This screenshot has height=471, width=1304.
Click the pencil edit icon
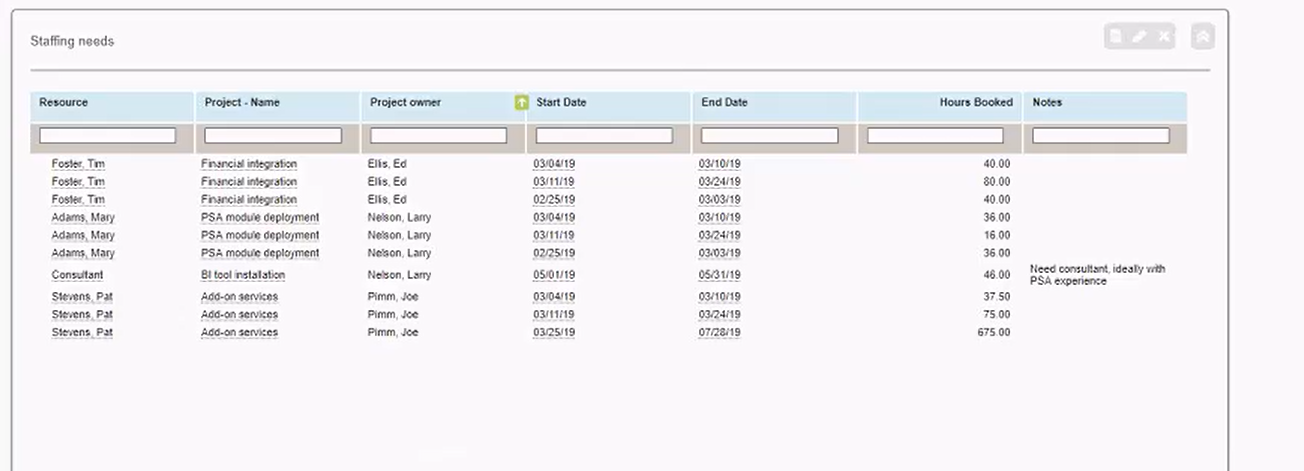(1140, 37)
